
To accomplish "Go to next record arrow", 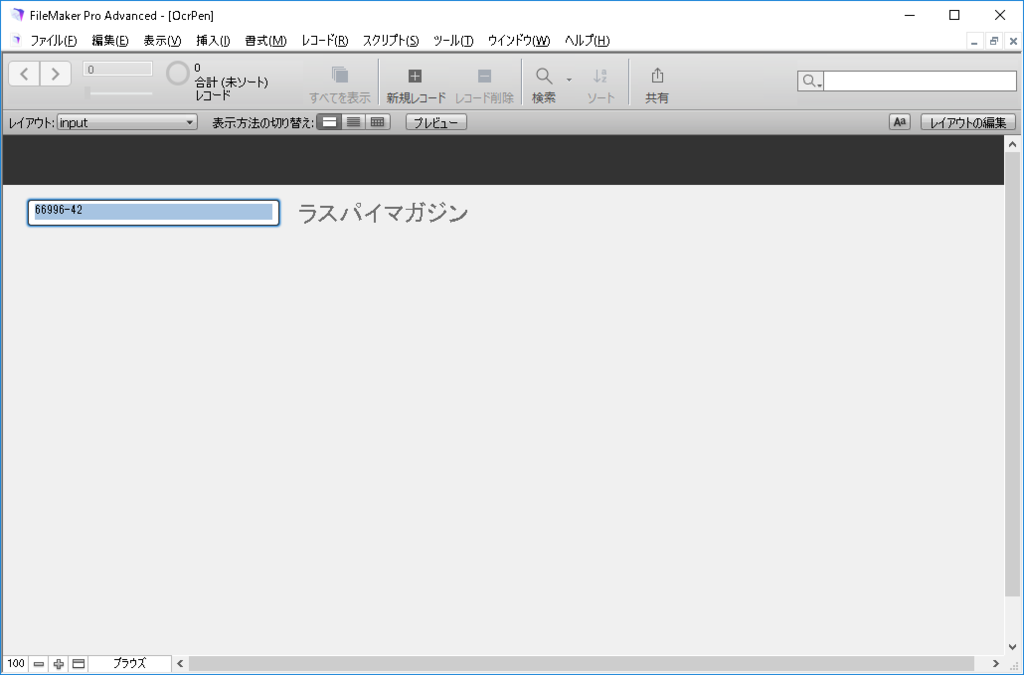I will click(x=56, y=74).
